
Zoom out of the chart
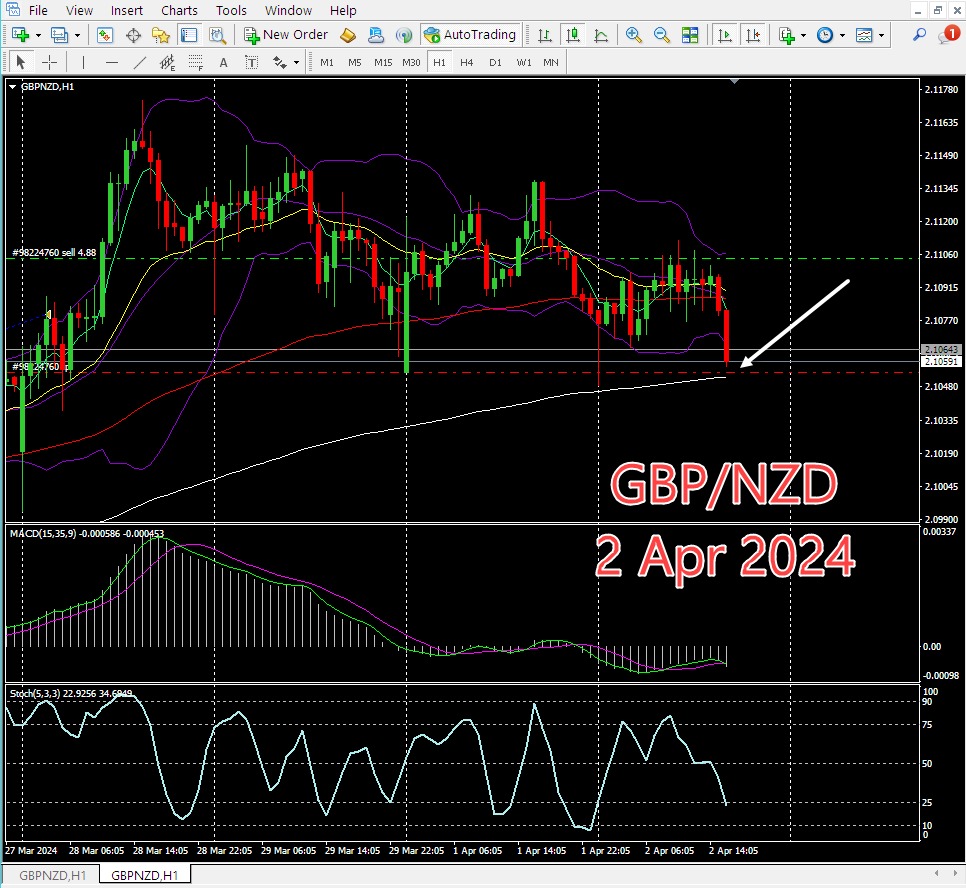pos(662,35)
